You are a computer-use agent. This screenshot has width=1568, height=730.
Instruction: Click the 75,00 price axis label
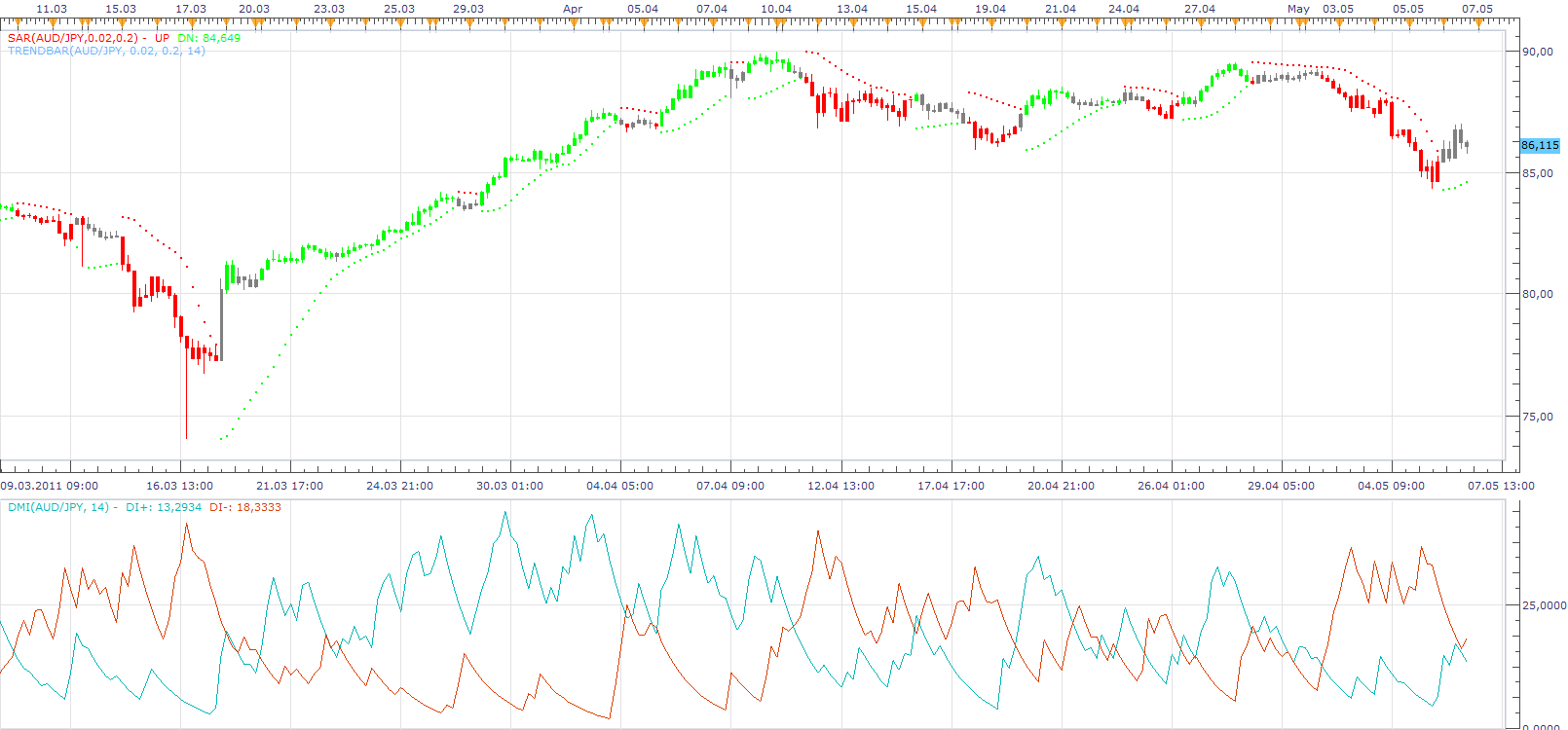click(1538, 417)
